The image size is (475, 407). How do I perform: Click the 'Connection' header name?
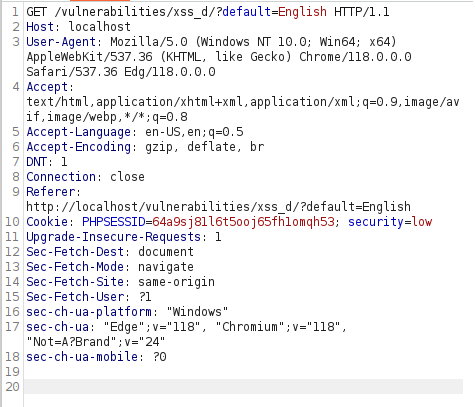click(x=61, y=177)
